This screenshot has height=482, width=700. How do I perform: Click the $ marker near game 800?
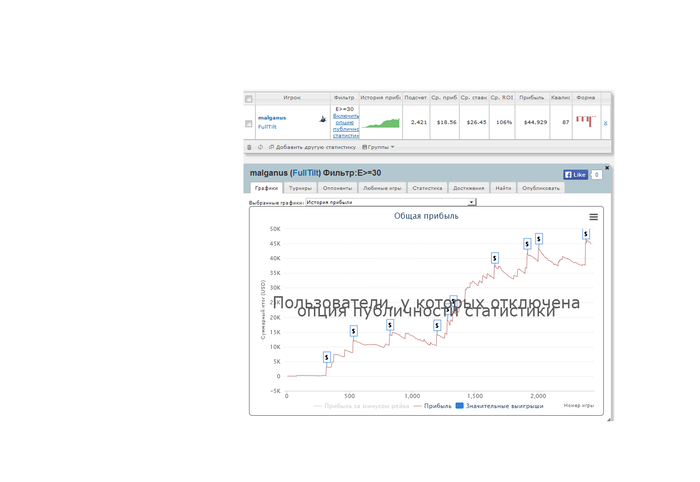pos(390,325)
